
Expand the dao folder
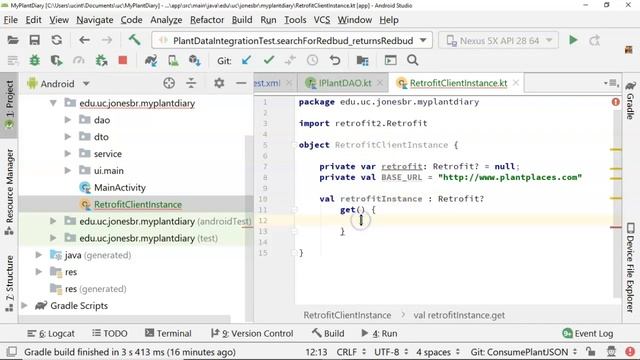(68, 120)
